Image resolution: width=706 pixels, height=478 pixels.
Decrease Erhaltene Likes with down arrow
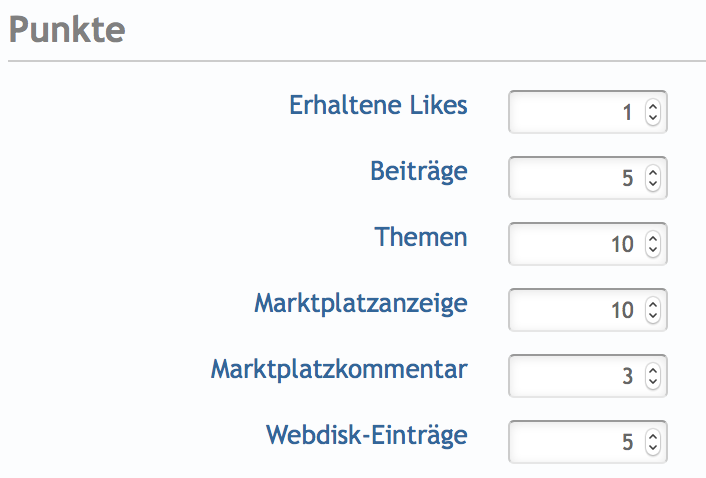653,119
